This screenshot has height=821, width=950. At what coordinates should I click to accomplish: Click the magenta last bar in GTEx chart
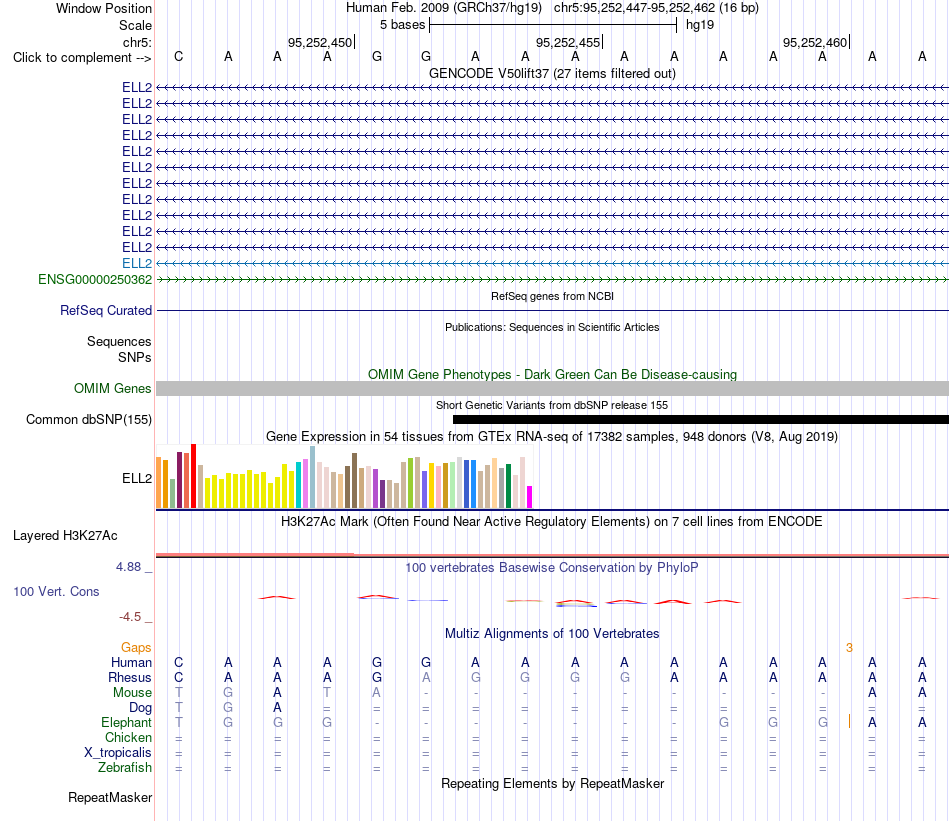tap(530, 497)
